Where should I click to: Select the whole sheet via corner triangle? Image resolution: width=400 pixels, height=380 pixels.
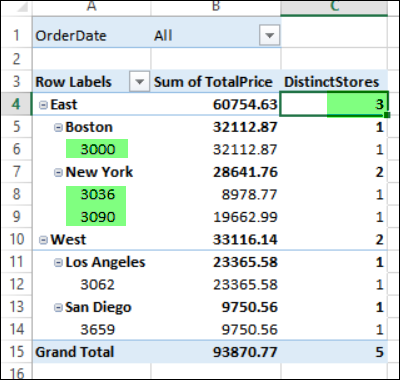(x=21, y=7)
